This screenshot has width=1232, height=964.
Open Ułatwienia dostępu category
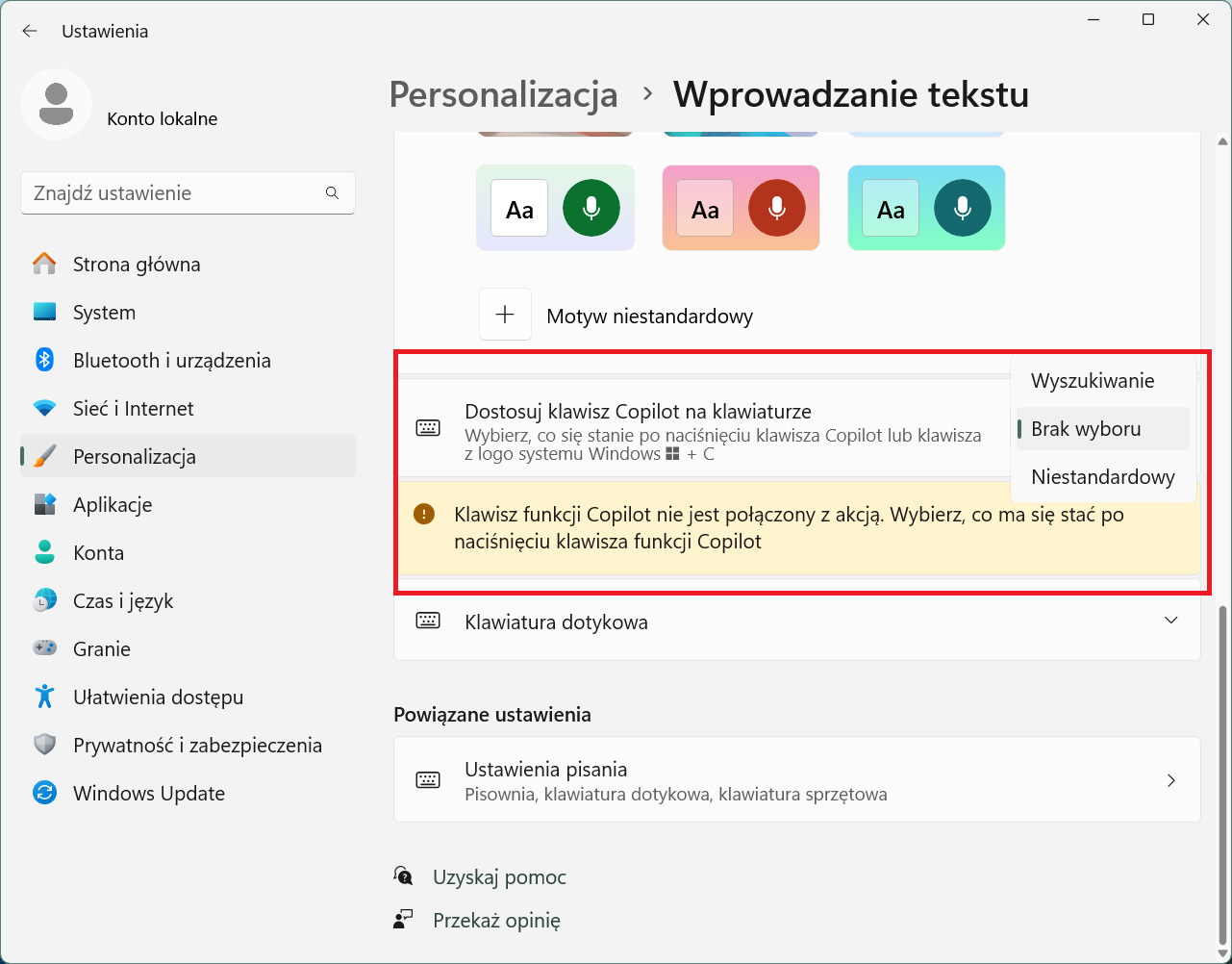(188, 697)
